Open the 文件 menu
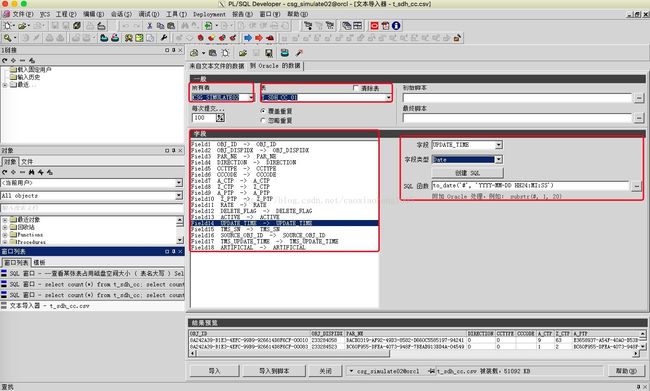650x391 pixels. tap(22, 14)
